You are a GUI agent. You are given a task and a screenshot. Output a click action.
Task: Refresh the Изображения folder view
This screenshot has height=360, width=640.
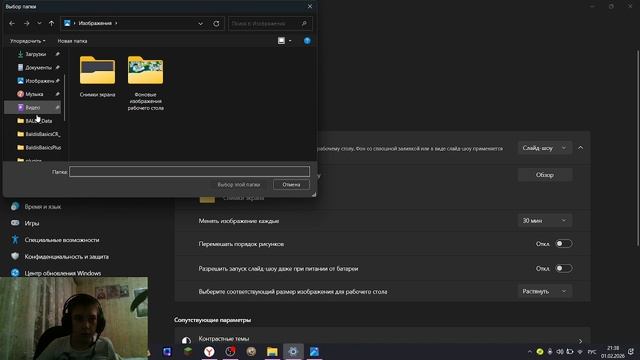click(x=216, y=24)
